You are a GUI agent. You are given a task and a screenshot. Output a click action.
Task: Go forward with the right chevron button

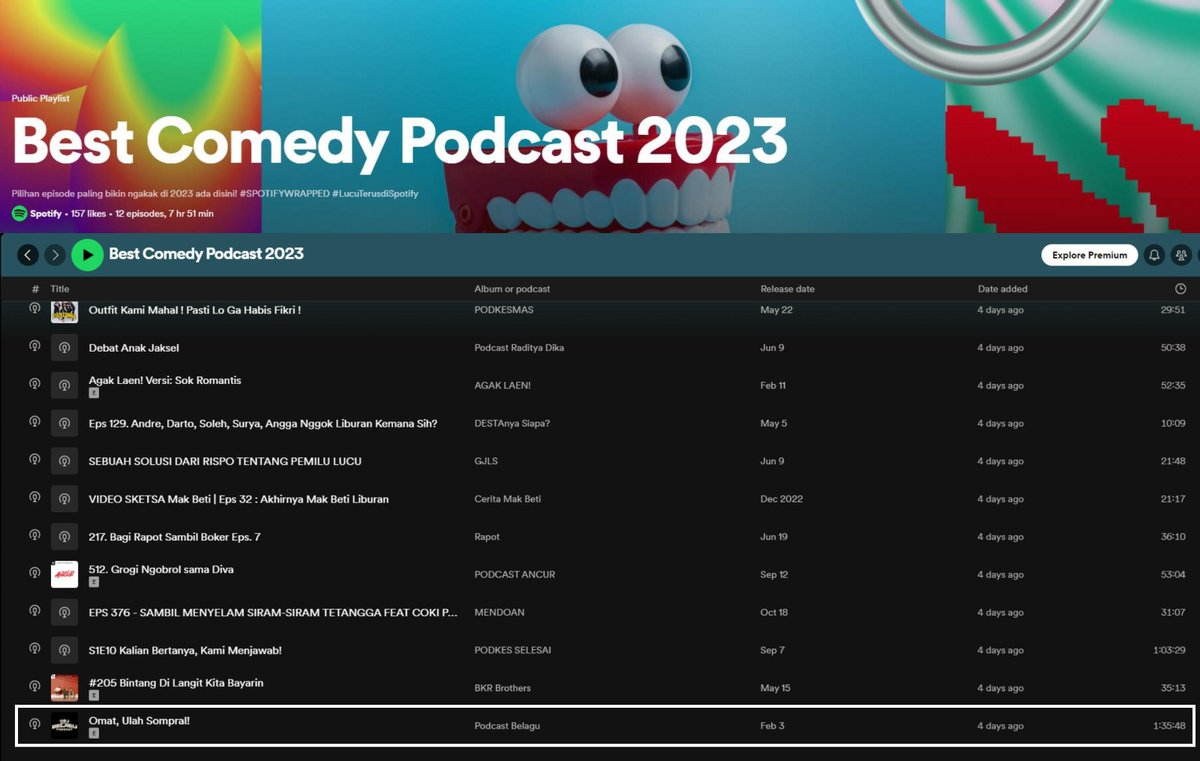55,255
